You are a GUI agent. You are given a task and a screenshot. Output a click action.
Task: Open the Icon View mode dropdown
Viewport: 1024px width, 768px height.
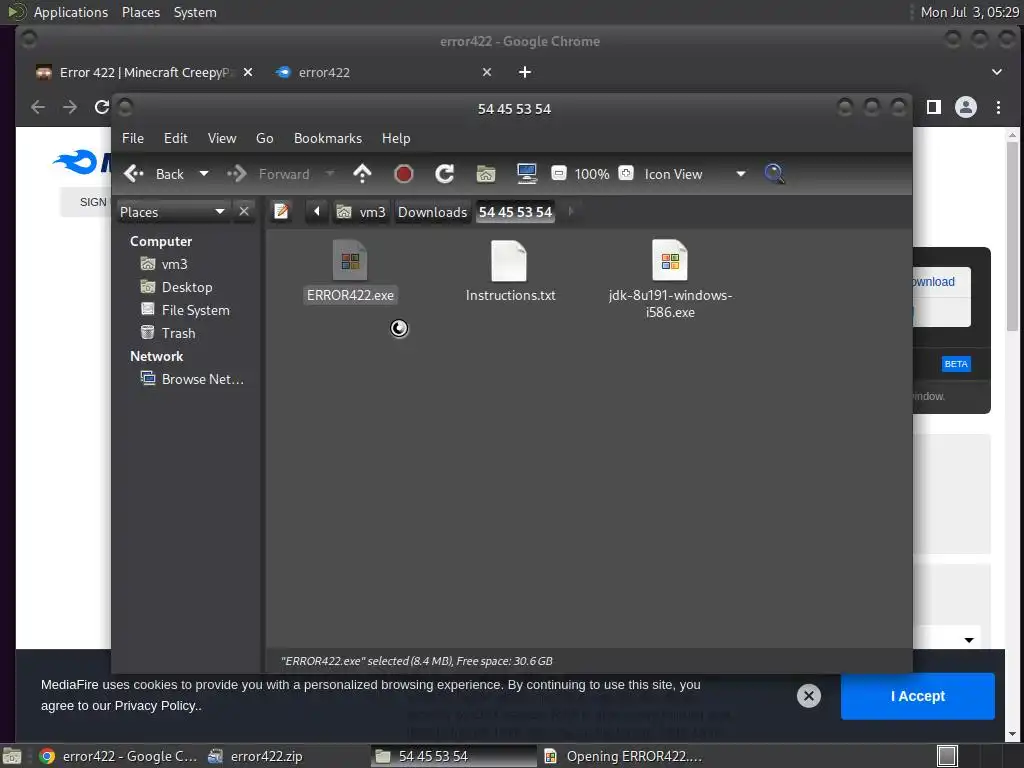[695, 174]
